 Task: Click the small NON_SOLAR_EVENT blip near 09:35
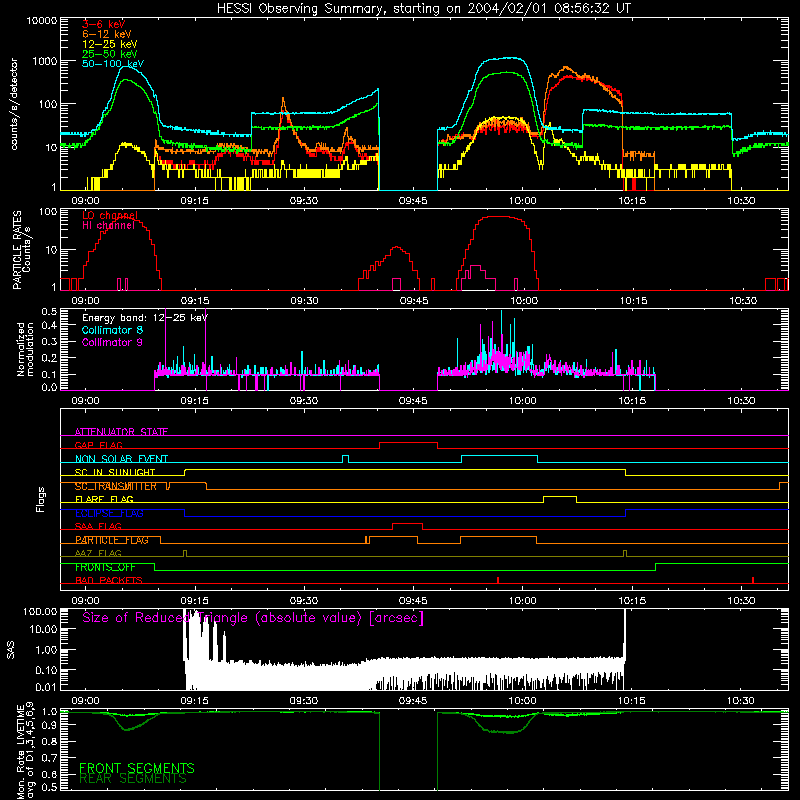coord(345,459)
